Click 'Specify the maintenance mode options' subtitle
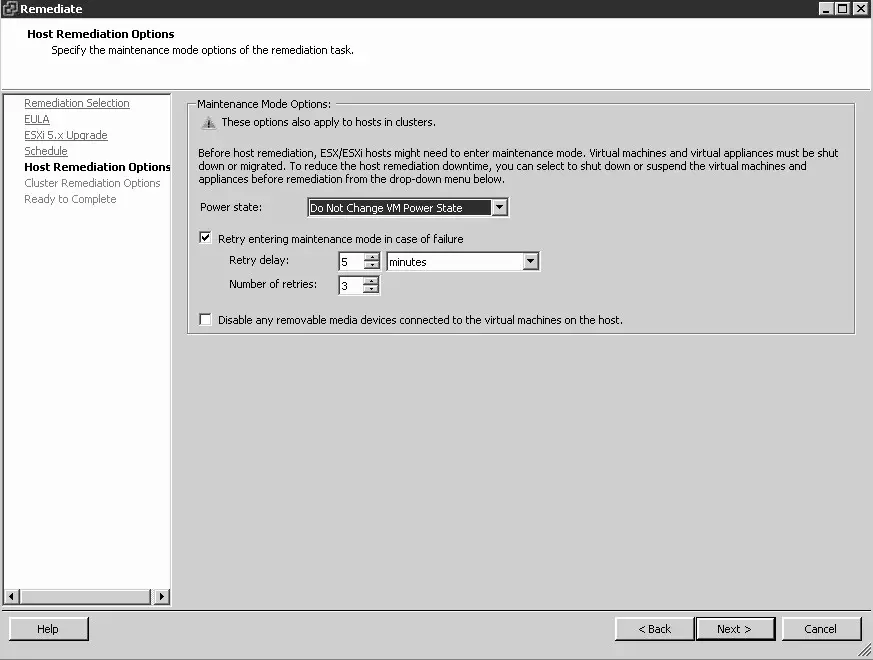This screenshot has width=873, height=660. [203, 50]
